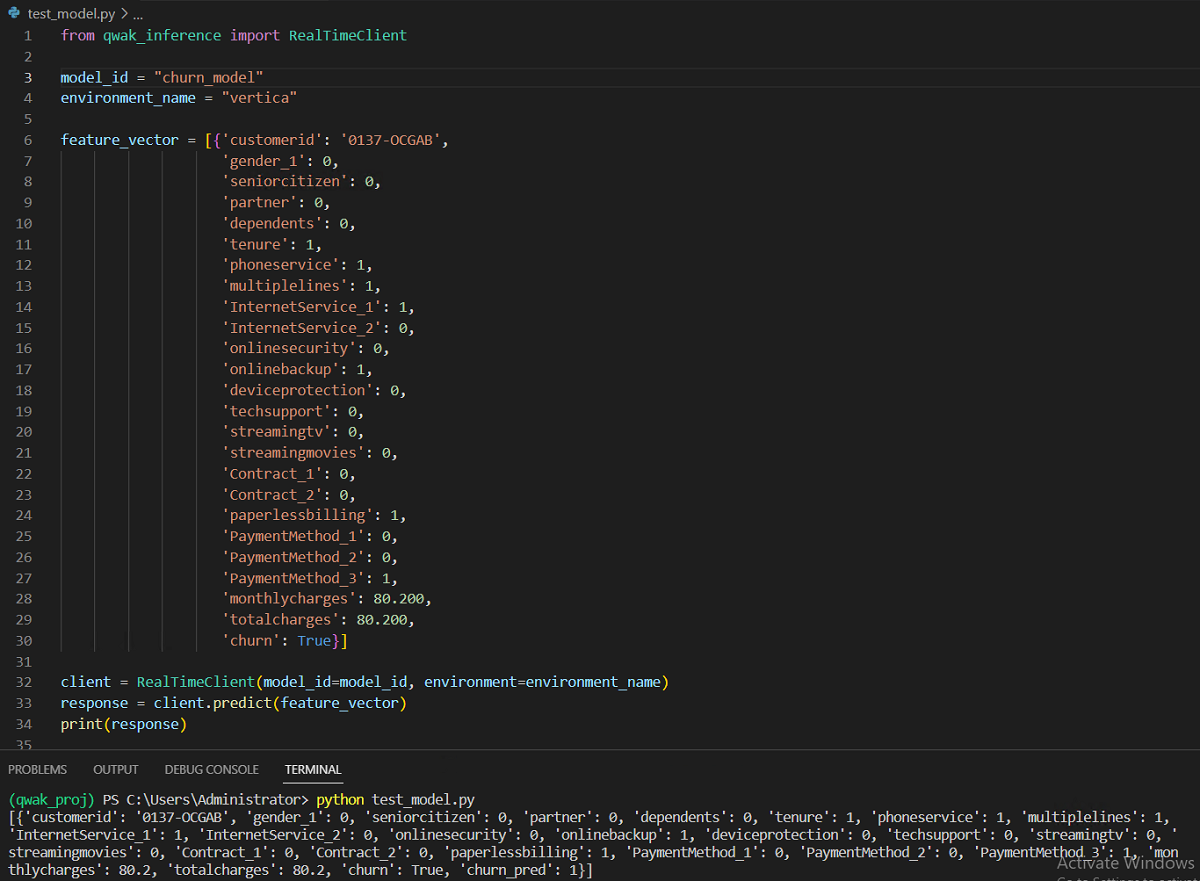Click RealTimeClient in the line 1 import
This screenshot has height=881, width=1200.
point(348,35)
